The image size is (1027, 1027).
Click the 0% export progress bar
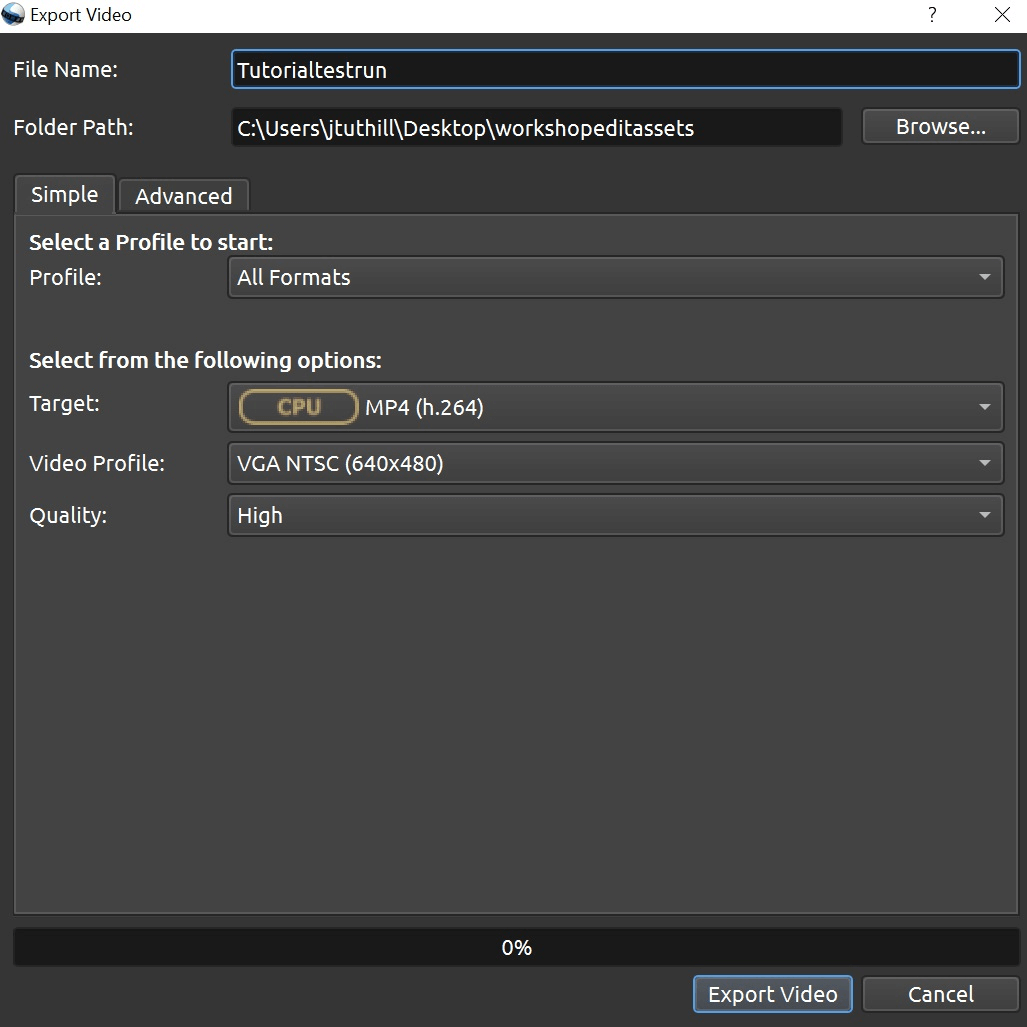click(x=516, y=947)
